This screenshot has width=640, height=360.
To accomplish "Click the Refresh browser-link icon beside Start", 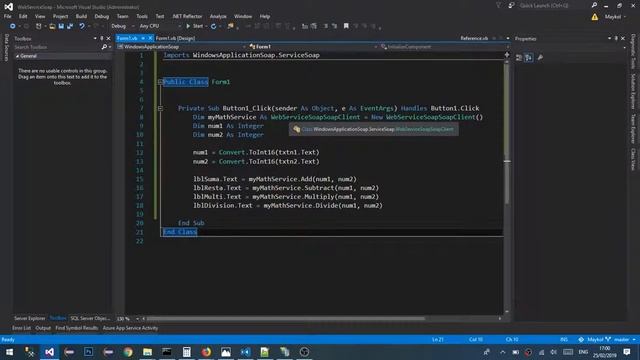I will click(213, 26).
